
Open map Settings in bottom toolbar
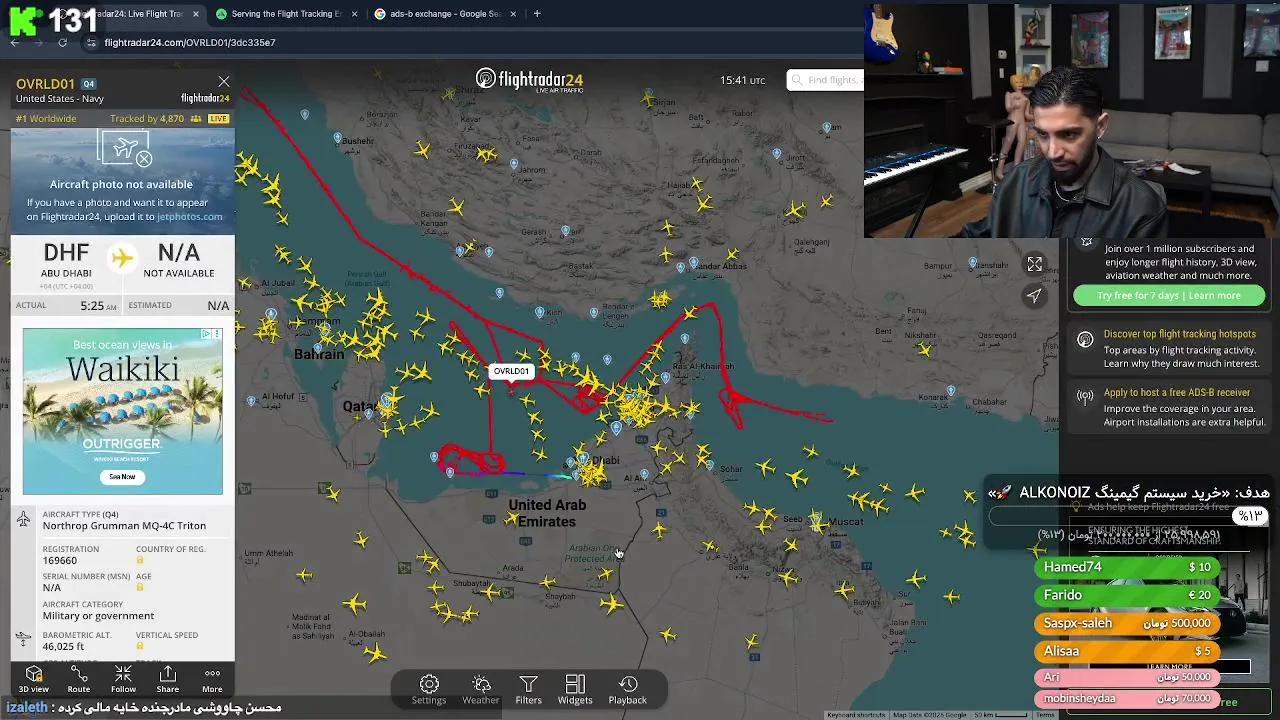(x=429, y=690)
